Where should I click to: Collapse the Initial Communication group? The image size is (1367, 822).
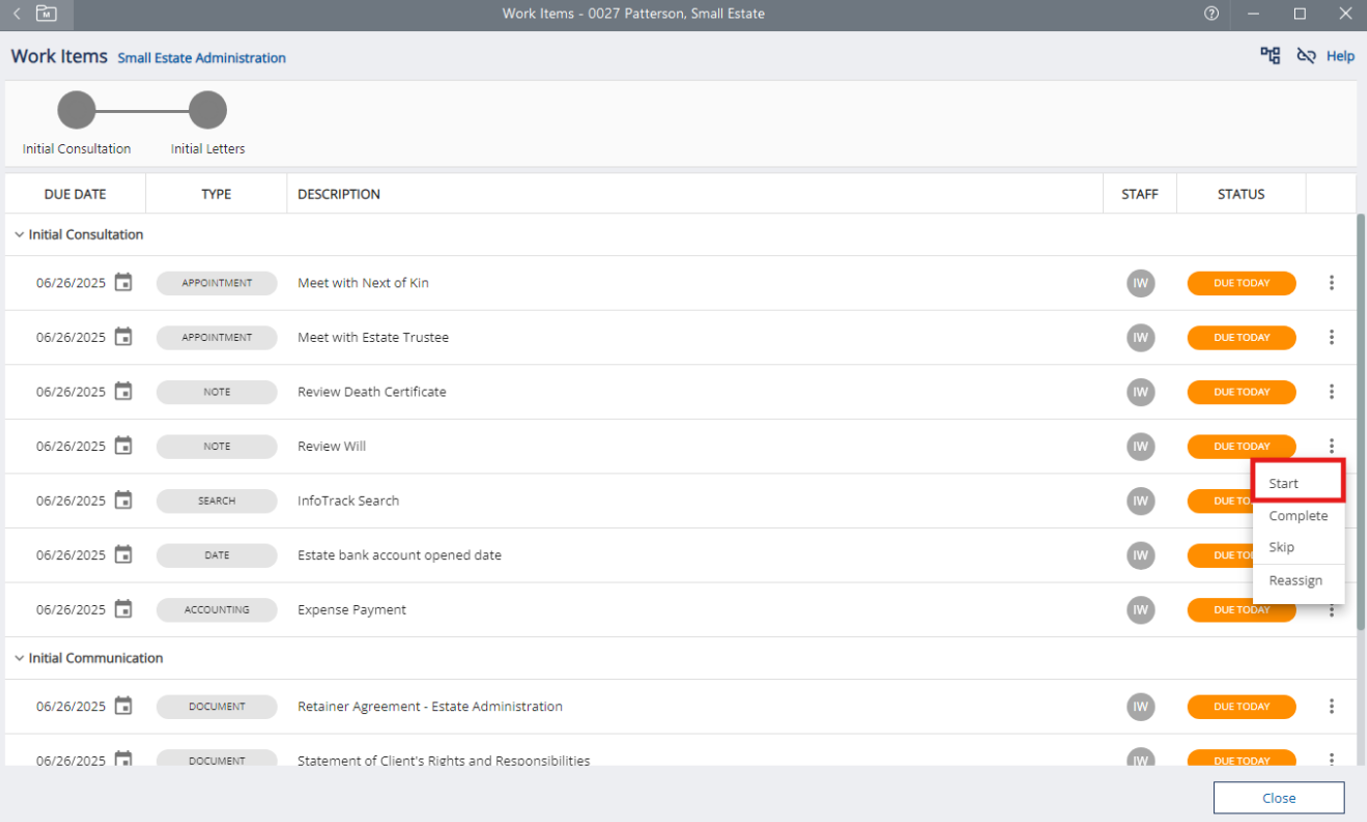(x=19, y=659)
